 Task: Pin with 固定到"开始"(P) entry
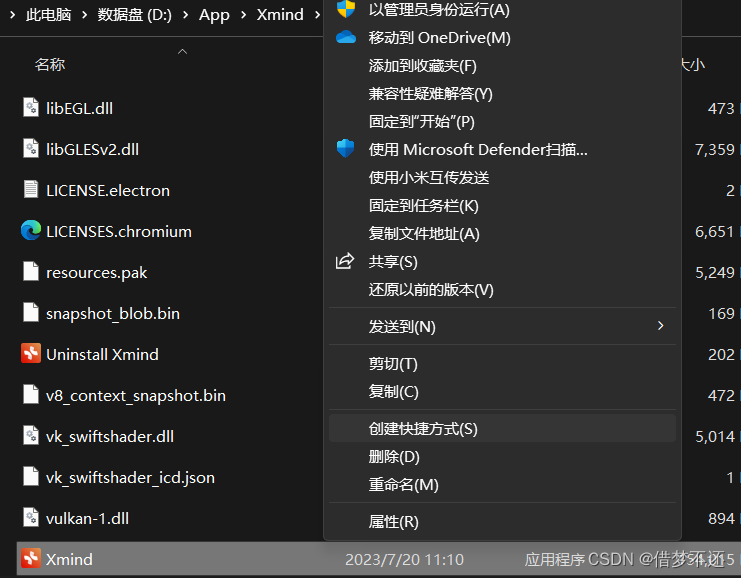(x=502, y=121)
